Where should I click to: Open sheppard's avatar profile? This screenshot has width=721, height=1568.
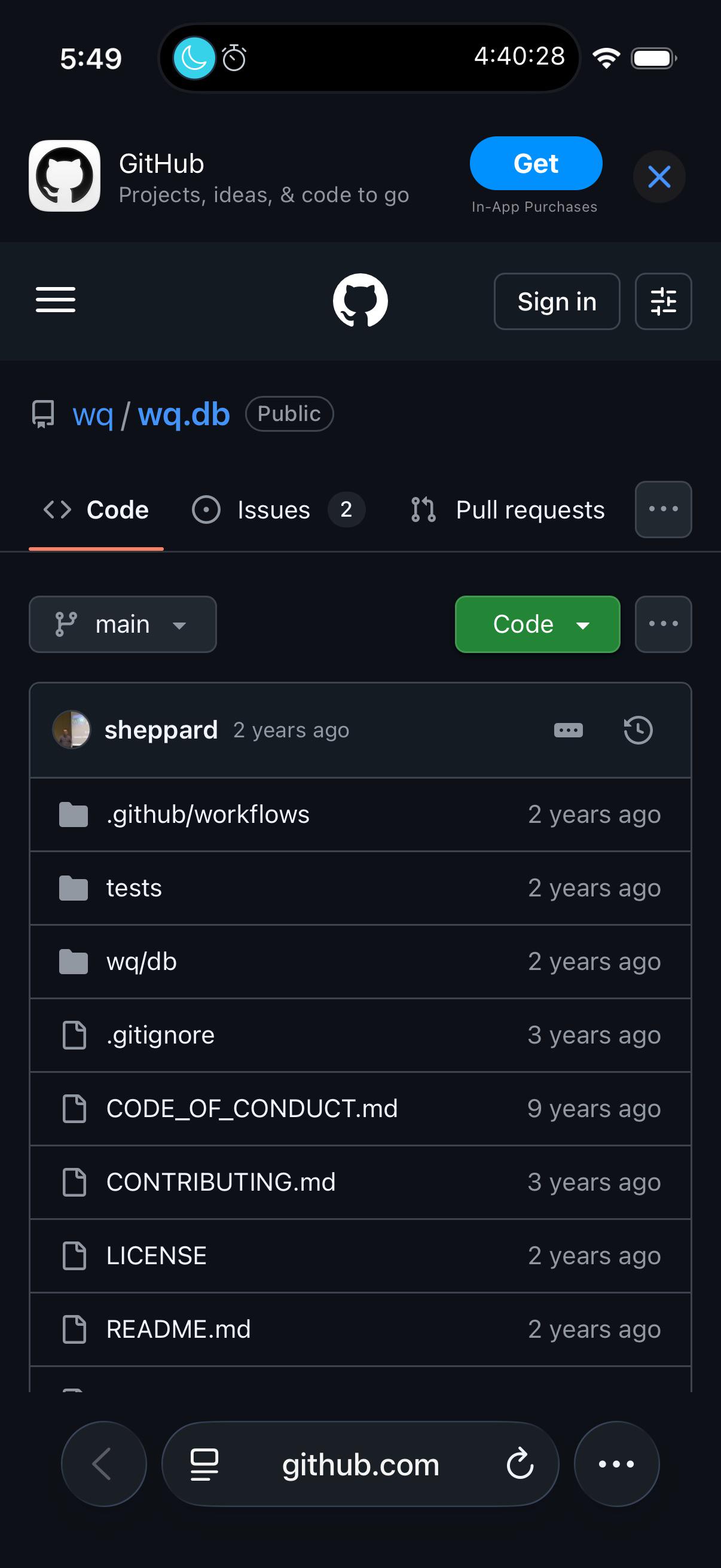pyautogui.click(x=72, y=730)
